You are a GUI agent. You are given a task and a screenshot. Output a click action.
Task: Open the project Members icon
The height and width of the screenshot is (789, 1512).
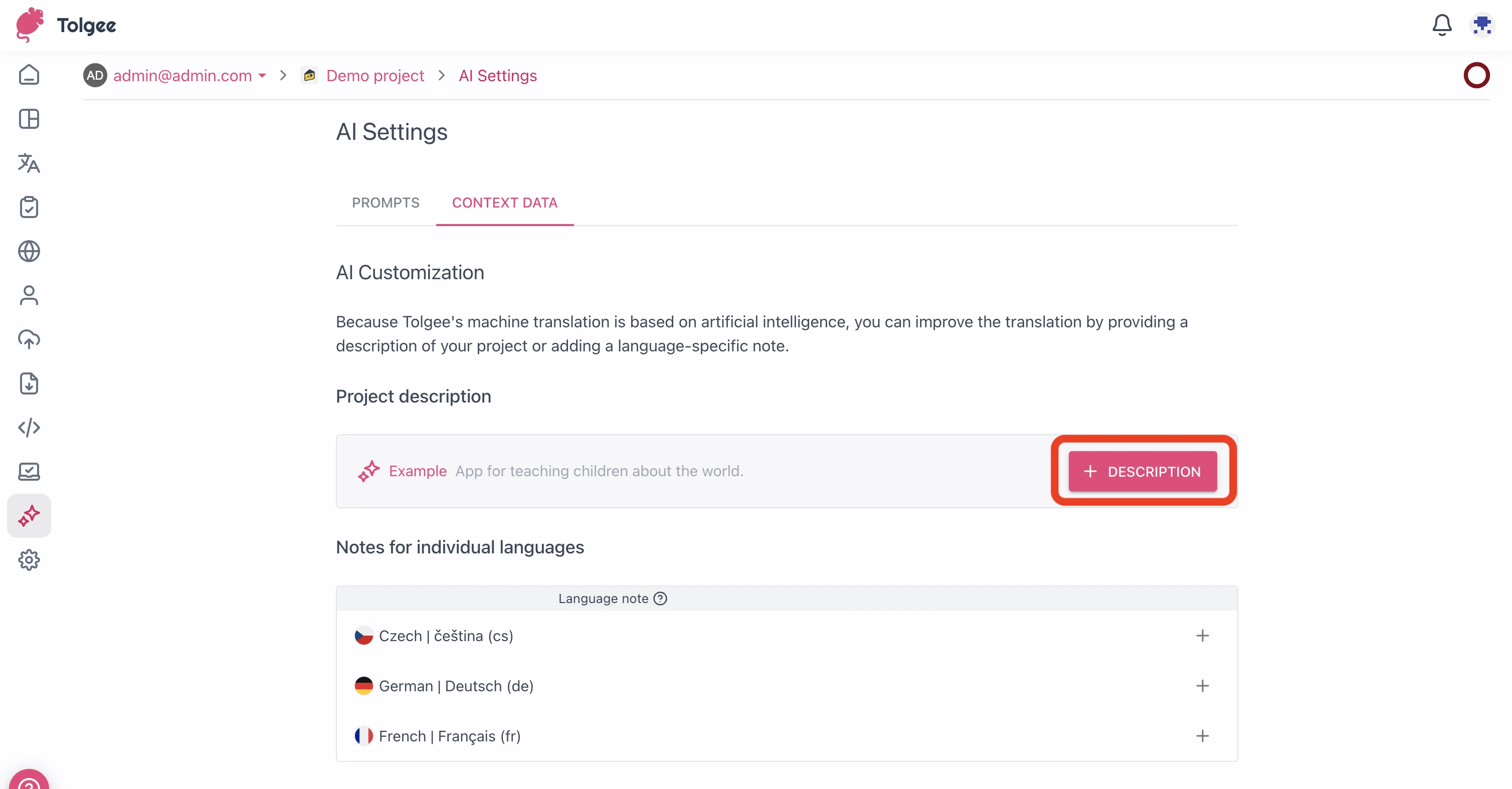pos(29,295)
